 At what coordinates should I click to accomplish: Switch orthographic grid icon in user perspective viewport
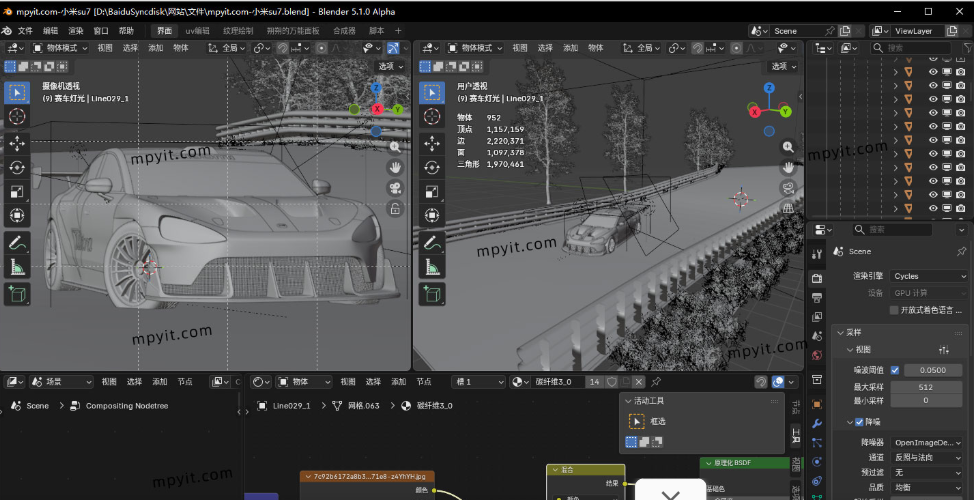pyautogui.click(x=788, y=208)
